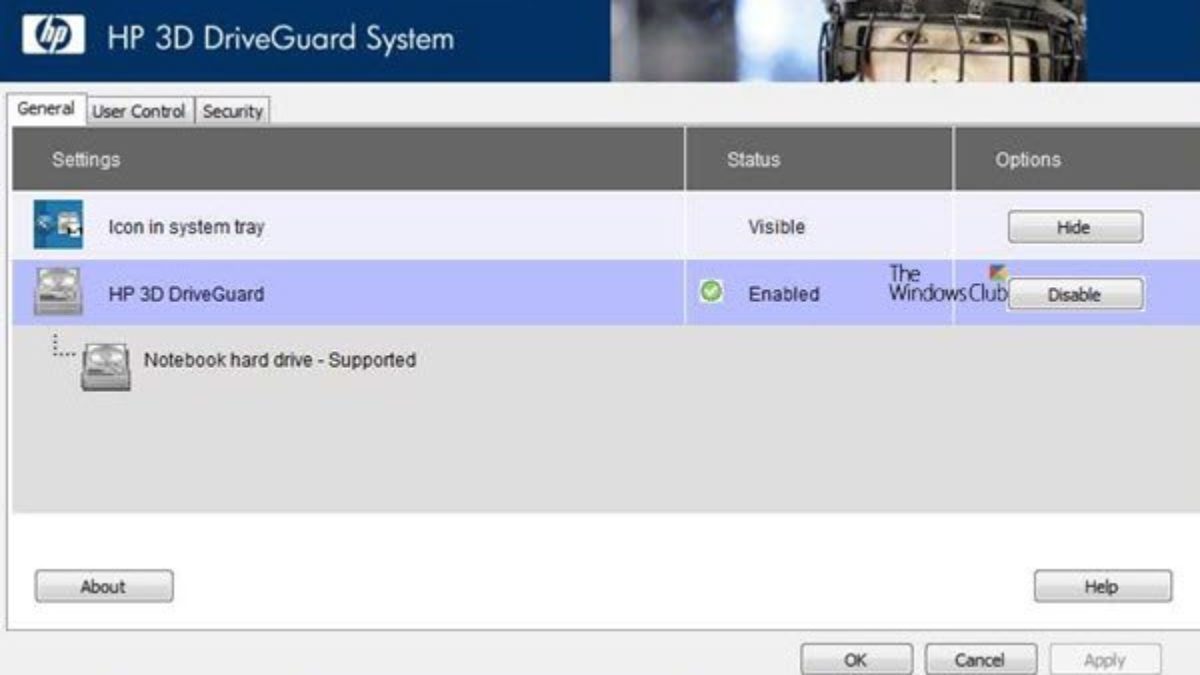Click the "HP 3D DriveGuard System" title
The image size is (1200, 675).
pyautogui.click(x=281, y=39)
